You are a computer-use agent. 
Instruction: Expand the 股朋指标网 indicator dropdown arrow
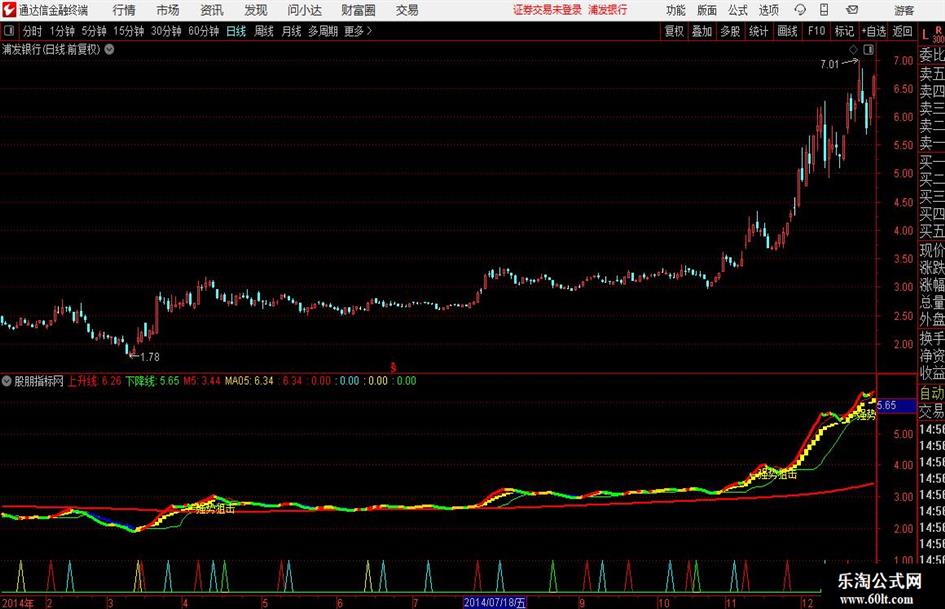(7, 381)
